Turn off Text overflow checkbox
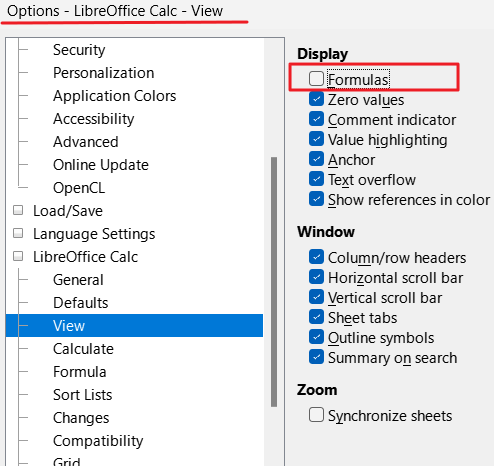Screen dimensions: 494x466 pyautogui.click(x=316, y=179)
